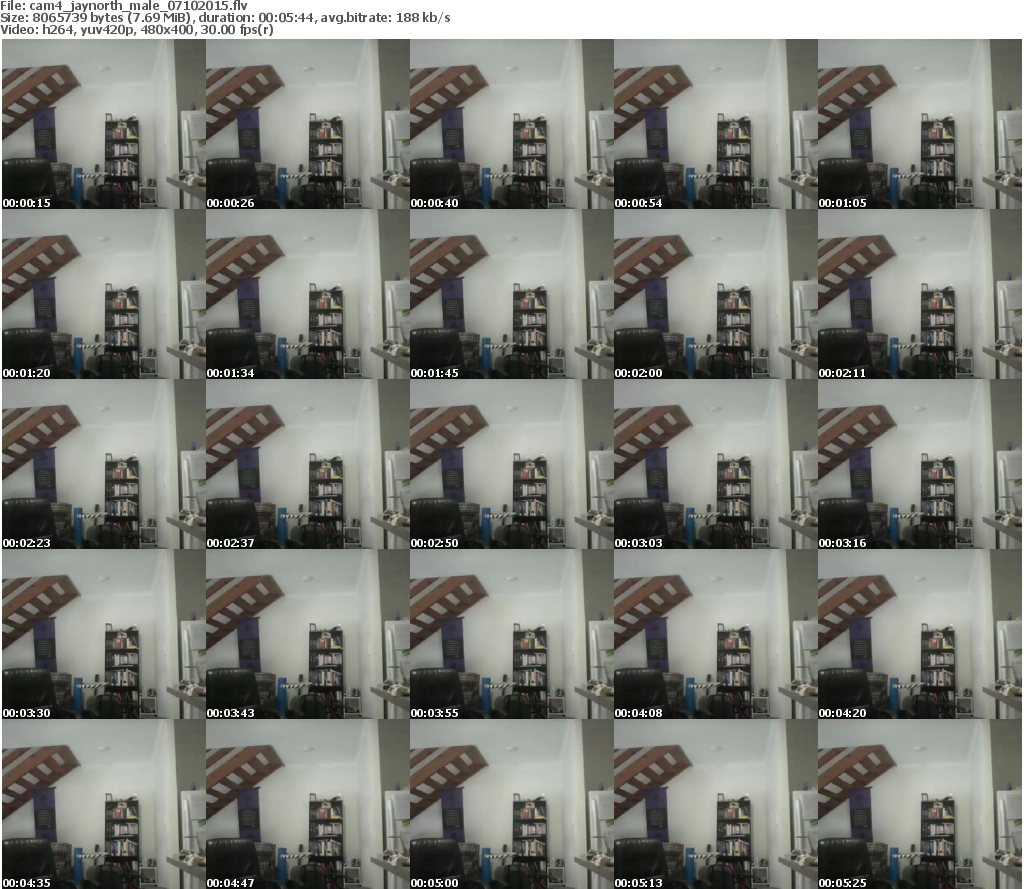The height and width of the screenshot is (889, 1024).
Task: Open the frame at 00:03:03
Action: click(716, 464)
